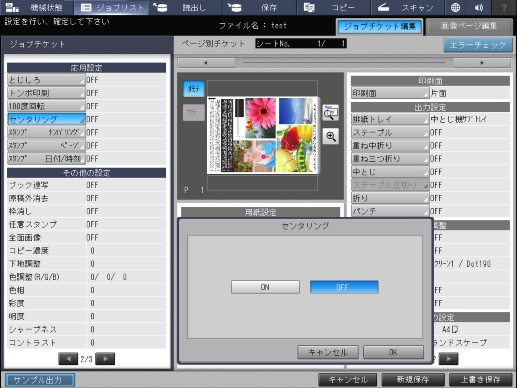Open the 重ね三つ折り setting

click(x=390, y=159)
